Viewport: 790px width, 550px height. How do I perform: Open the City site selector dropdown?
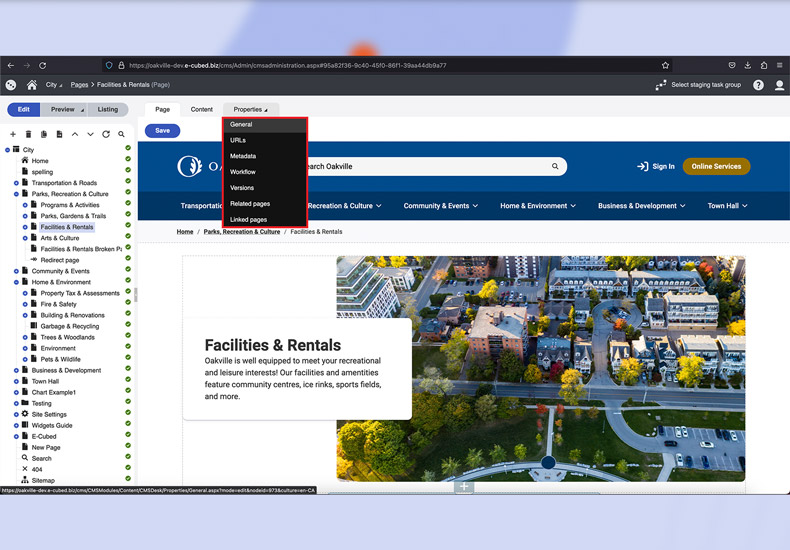(54, 85)
